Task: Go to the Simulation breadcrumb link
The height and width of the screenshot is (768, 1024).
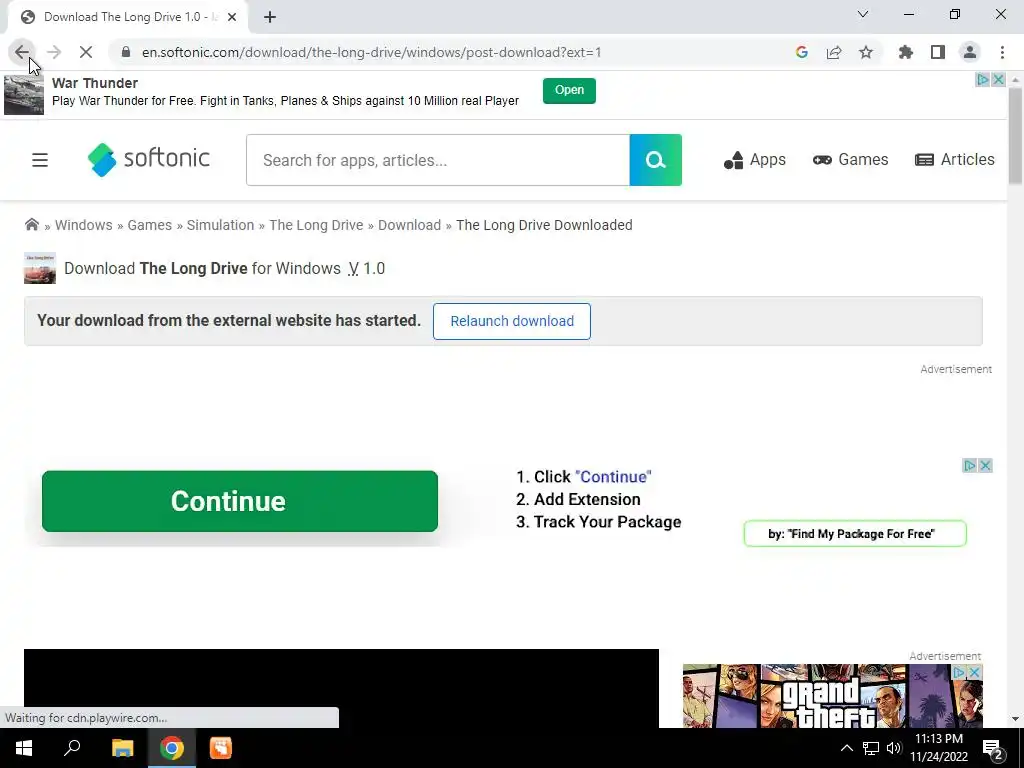Action: click(220, 225)
